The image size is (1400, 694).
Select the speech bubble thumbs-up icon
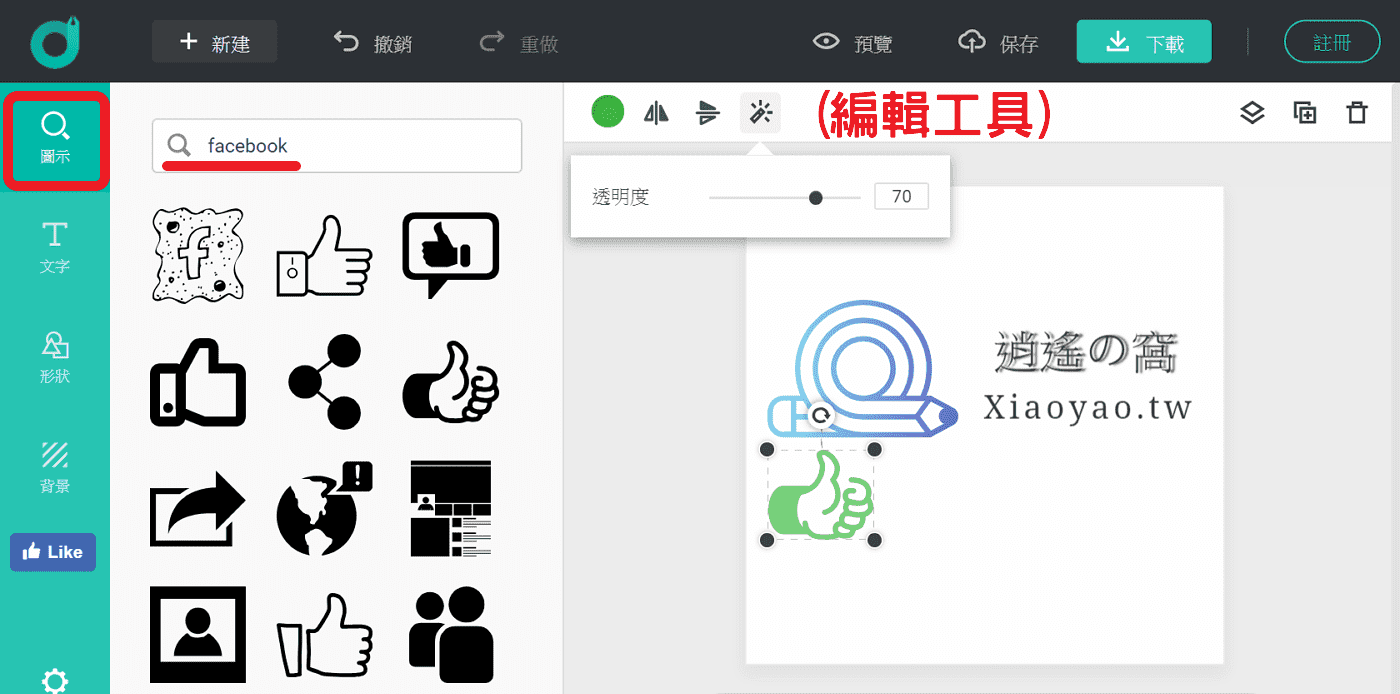450,255
